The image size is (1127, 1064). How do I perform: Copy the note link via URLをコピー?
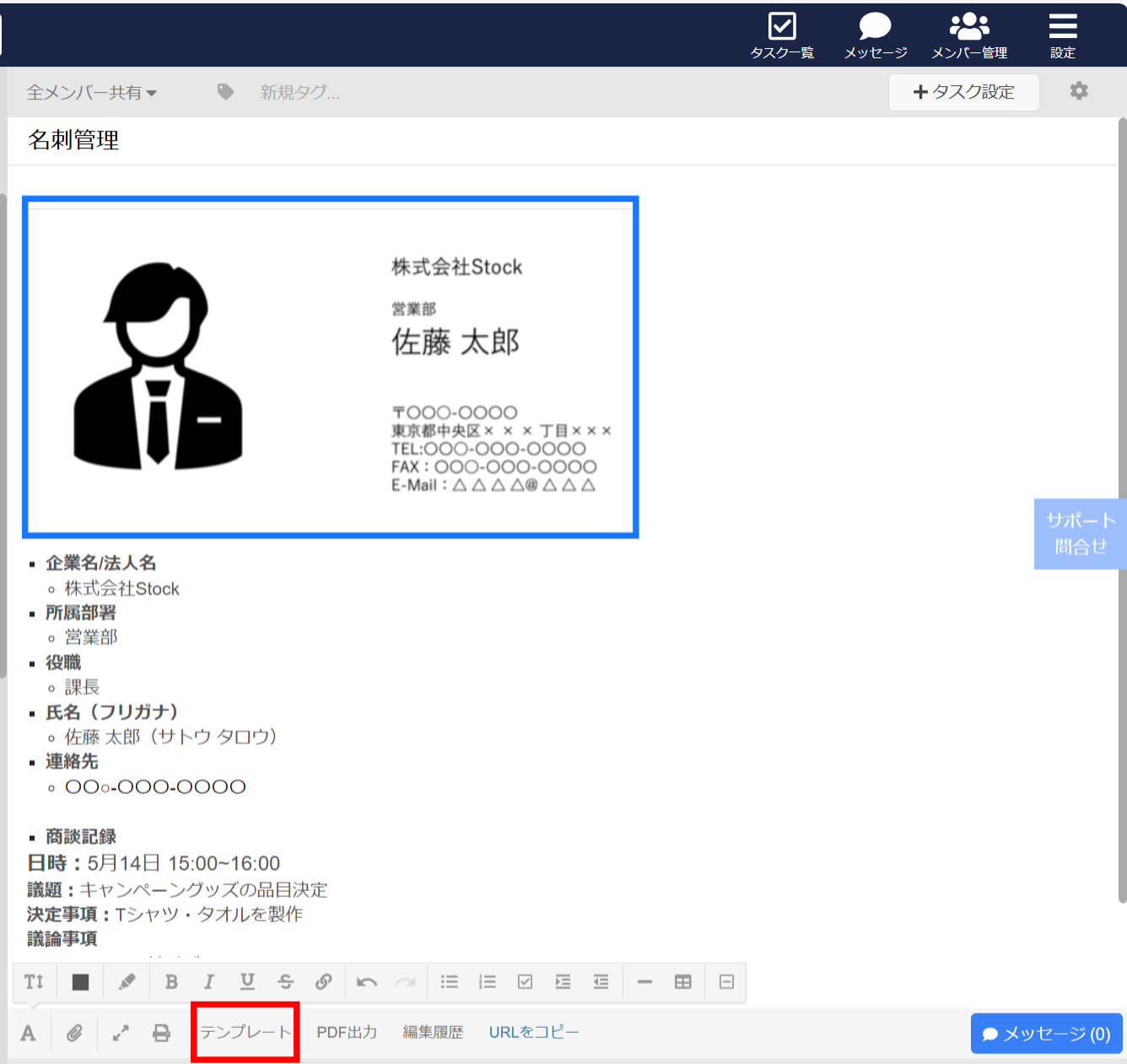pyautogui.click(x=533, y=1031)
